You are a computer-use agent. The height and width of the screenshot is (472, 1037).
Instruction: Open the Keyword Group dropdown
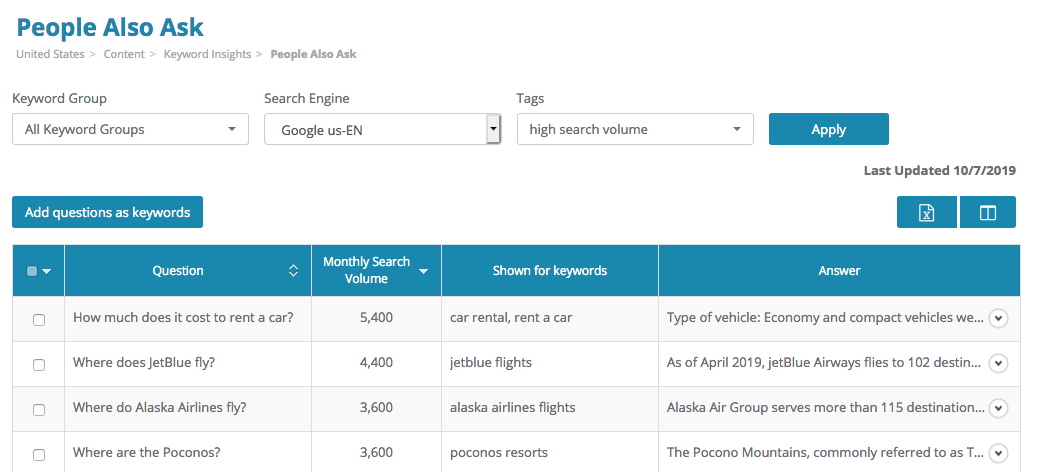point(130,129)
